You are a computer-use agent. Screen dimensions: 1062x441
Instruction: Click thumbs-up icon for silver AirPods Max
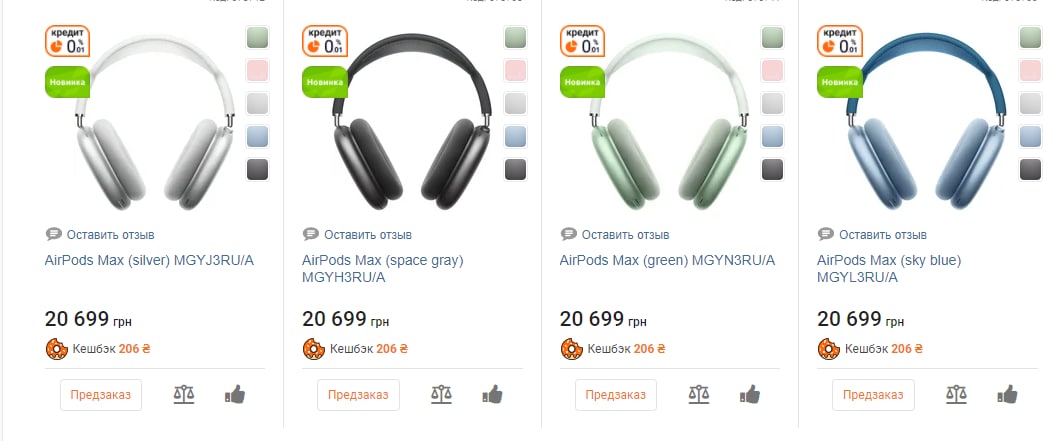pos(234,394)
